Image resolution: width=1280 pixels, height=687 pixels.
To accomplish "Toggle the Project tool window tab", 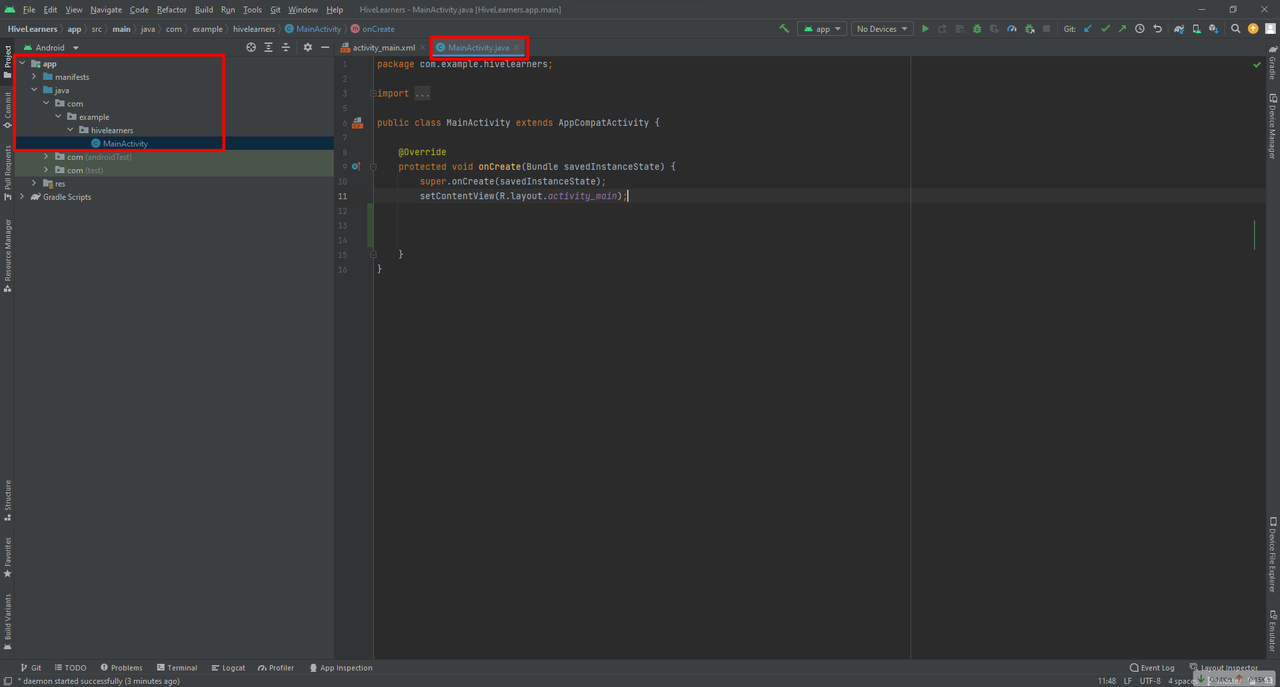I will (7, 62).
